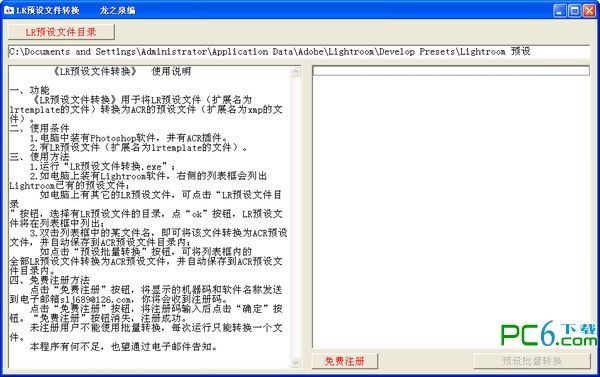Click the last line 本程序有何不足

click(x=124, y=347)
